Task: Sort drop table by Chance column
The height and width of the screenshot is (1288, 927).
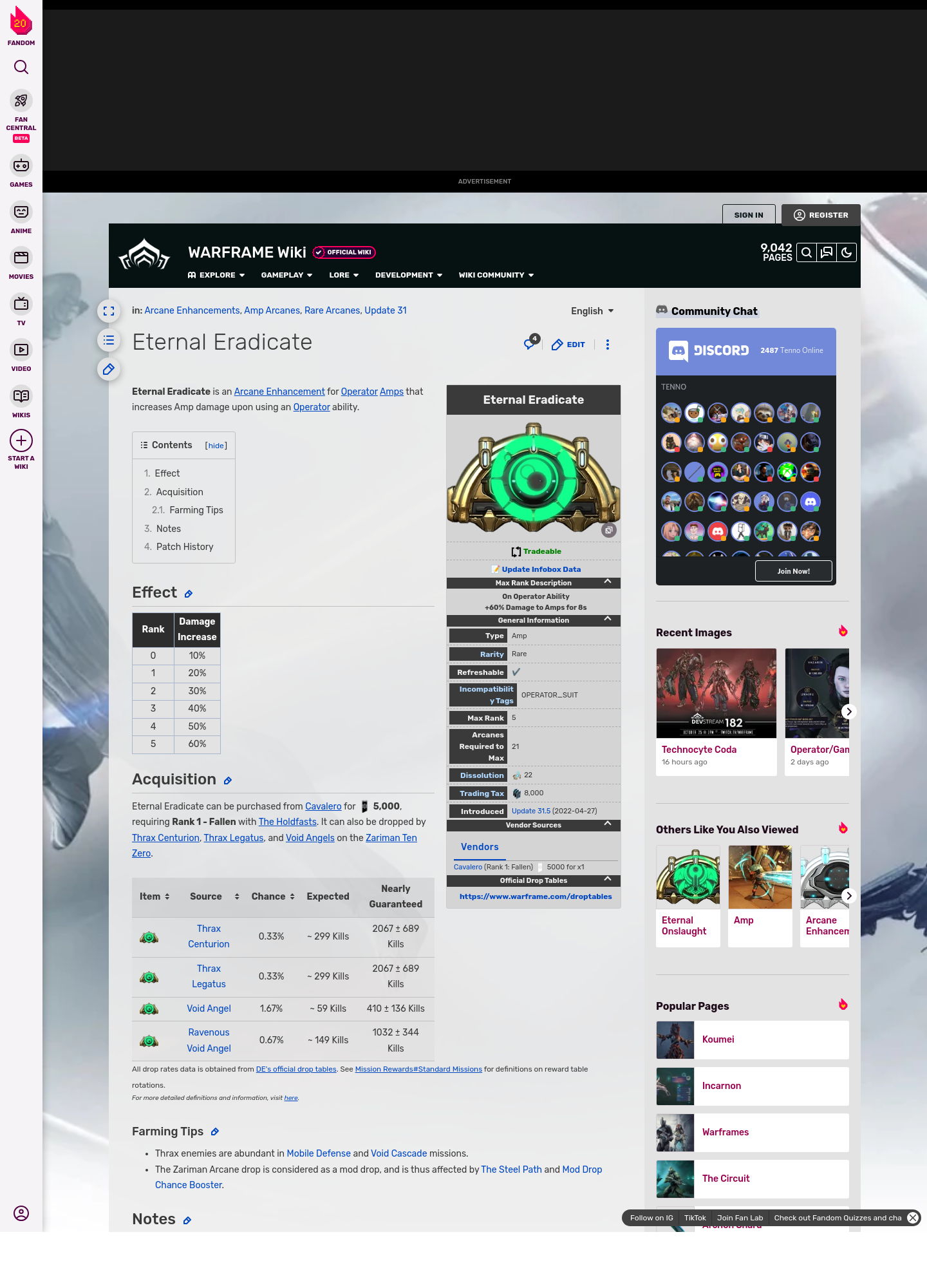Action: [273, 896]
